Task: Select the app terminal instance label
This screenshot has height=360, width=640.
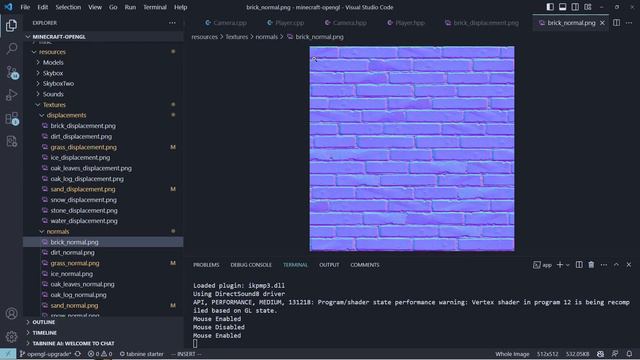Action: point(542,265)
